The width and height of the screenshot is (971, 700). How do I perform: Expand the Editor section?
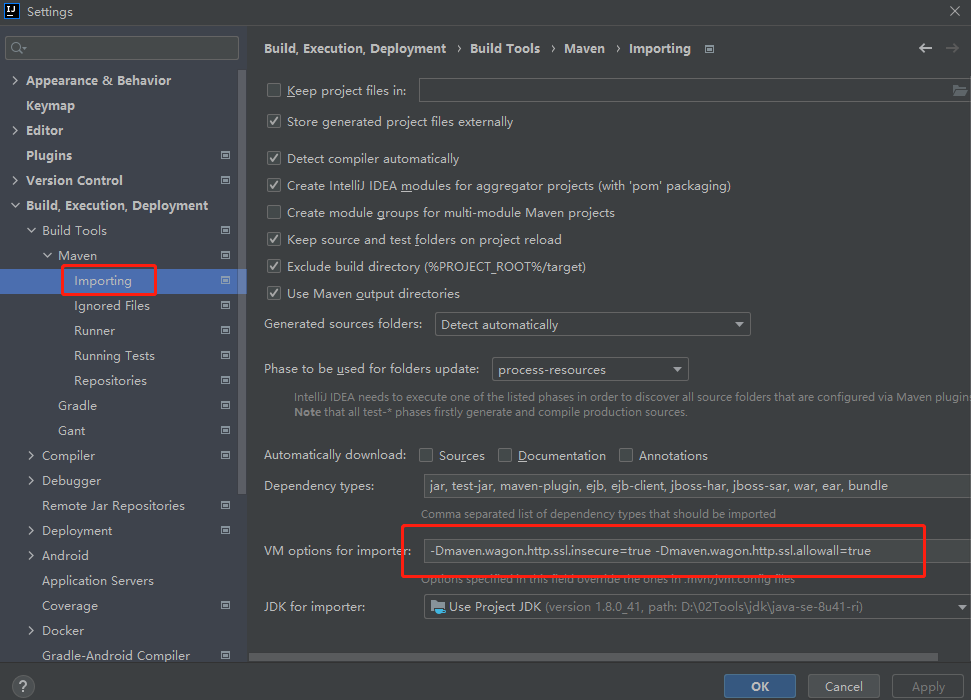pyautogui.click(x=15, y=130)
